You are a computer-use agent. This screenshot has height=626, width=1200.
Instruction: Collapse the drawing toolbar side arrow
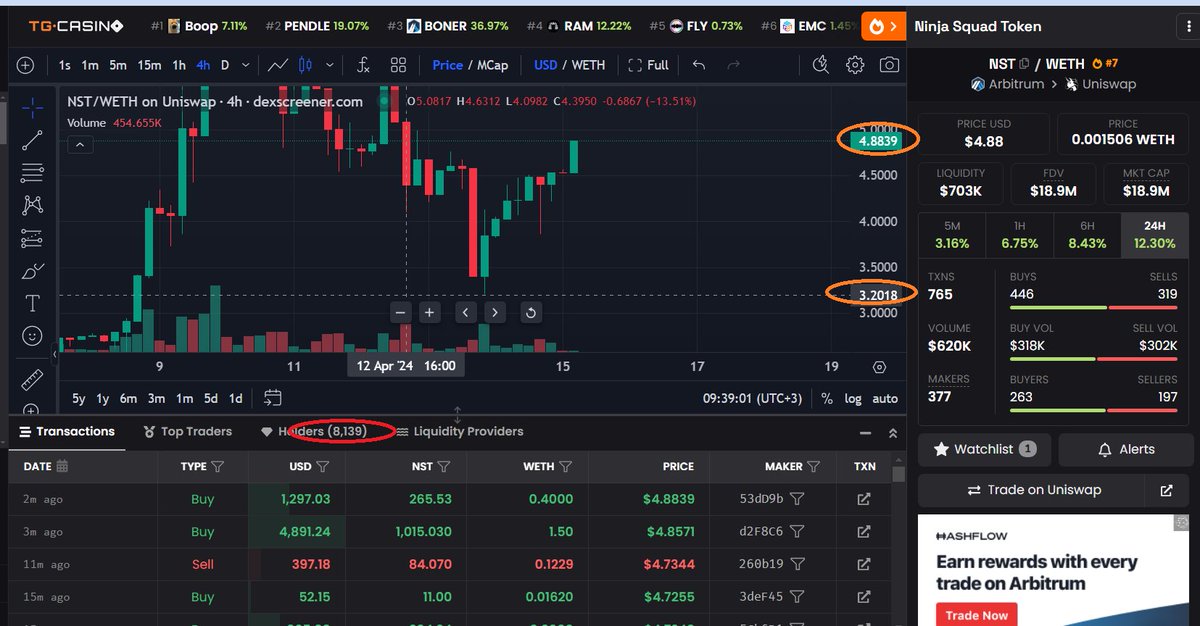(x=55, y=355)
